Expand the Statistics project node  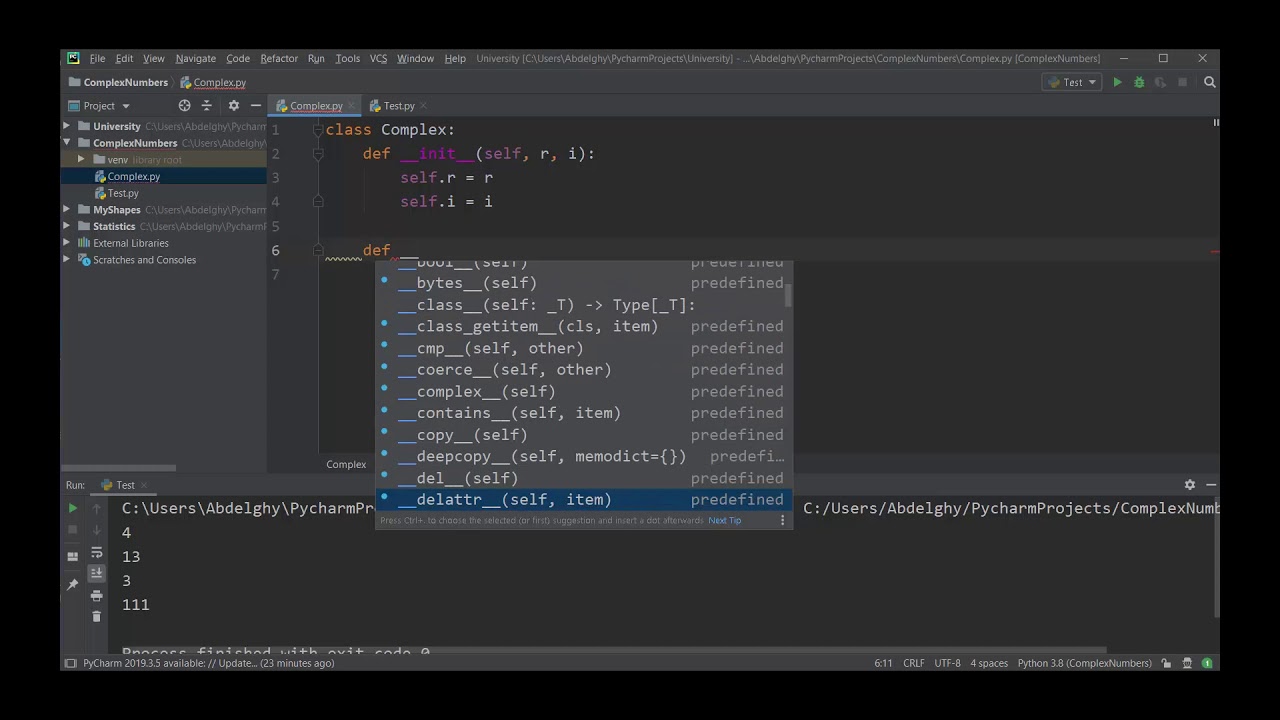67,226
